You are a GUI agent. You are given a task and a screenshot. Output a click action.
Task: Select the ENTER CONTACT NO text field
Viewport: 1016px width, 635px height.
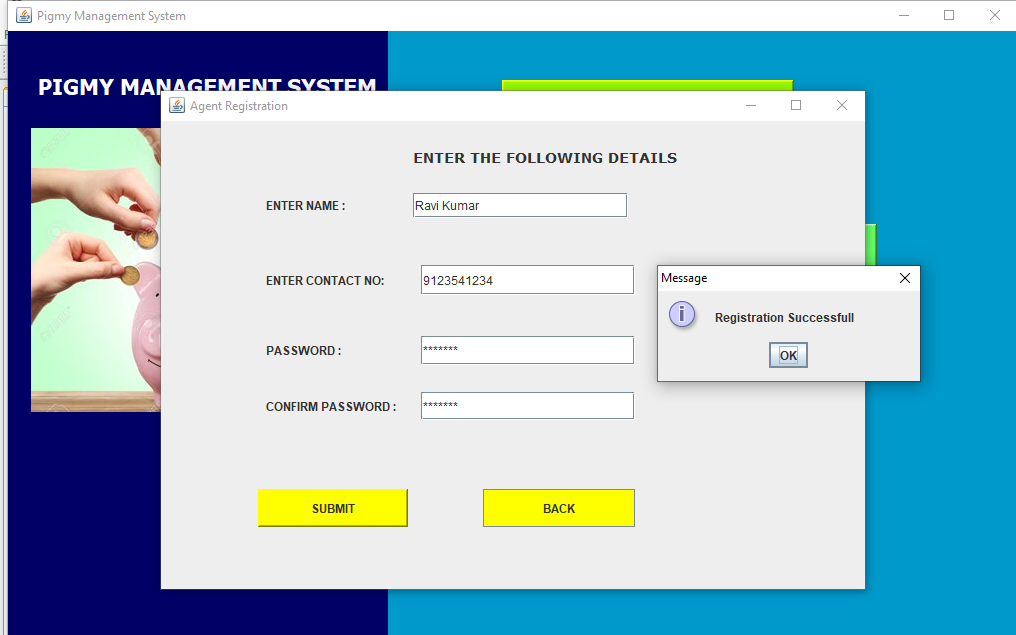pyautogui.click(x=527, y=279)
